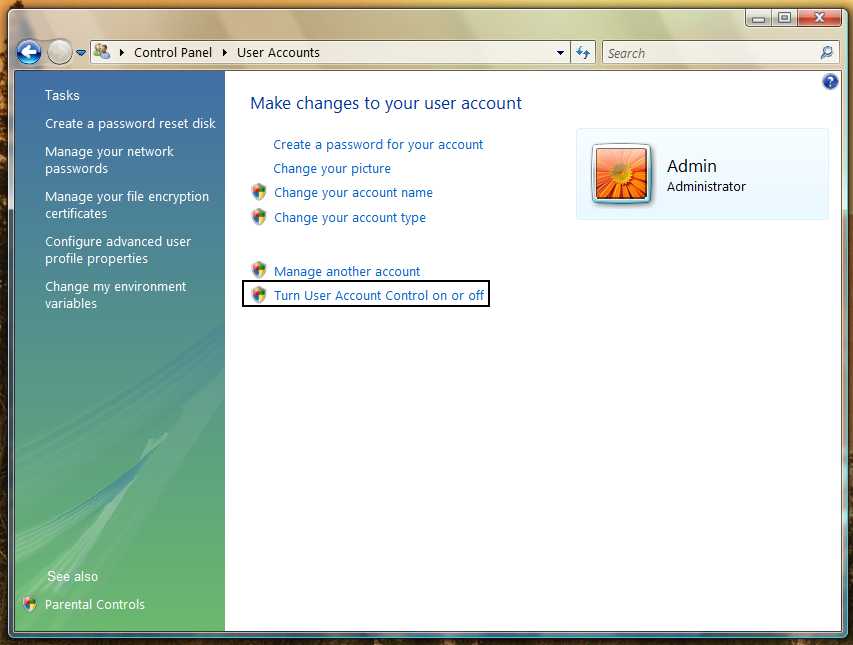Minimize the User Accounts window
The image size is (853, 645).
pos(758,18)
